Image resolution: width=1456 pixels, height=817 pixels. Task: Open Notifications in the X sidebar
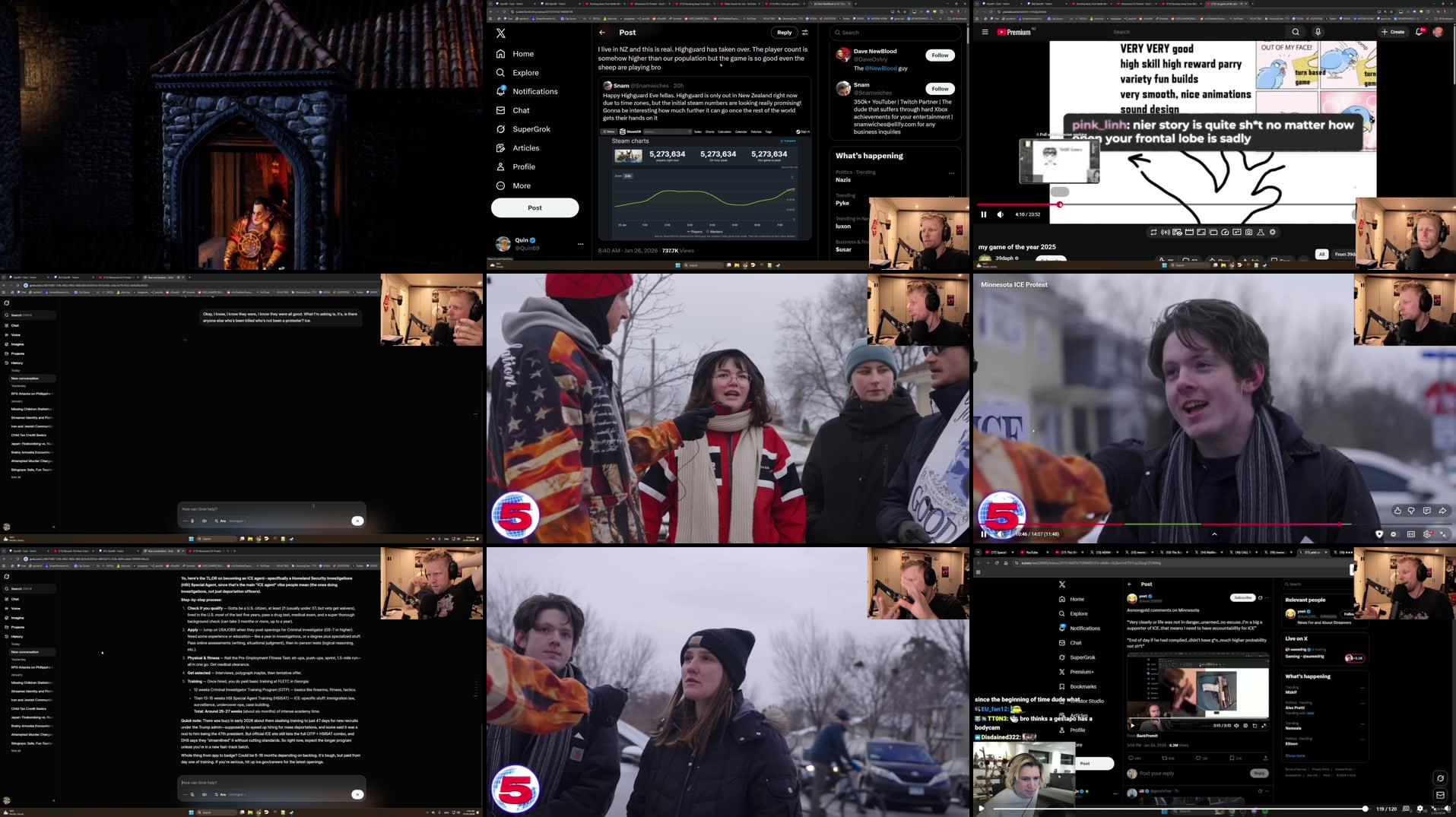click(535, 91)
